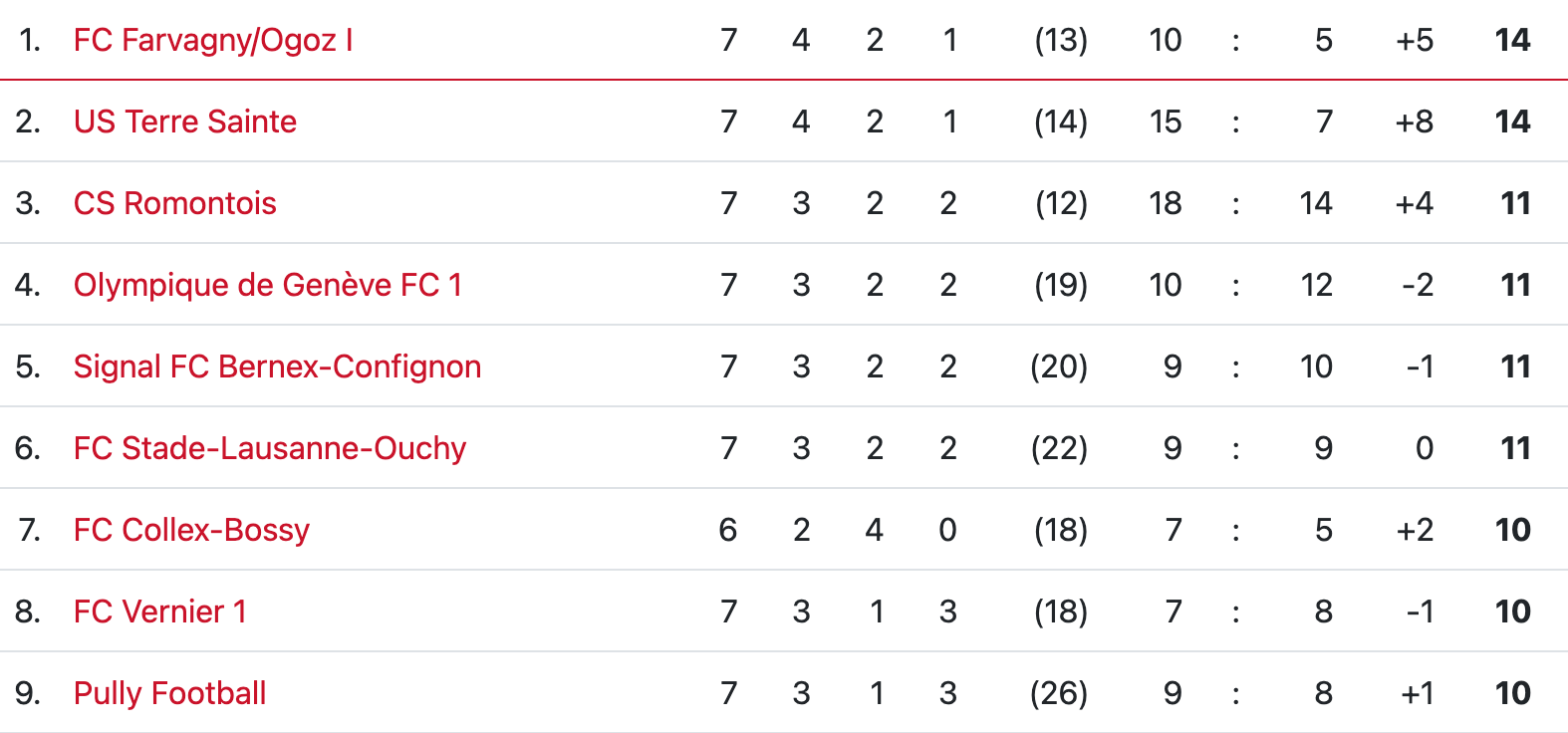This screenshot has height=733, width=1568.
Task: Click the 14 points of FC Farvagny/Ogoz I
Action: coord(1512,40)
